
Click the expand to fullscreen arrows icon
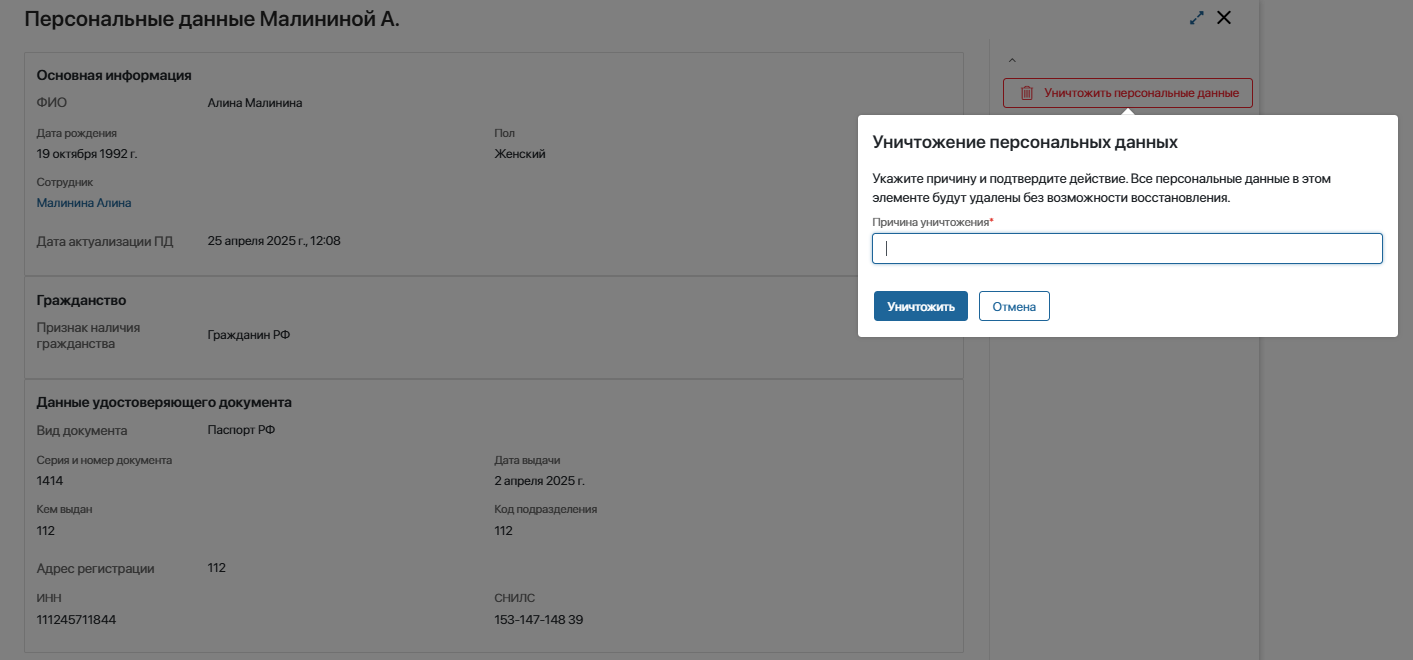tap(1196, 18)
